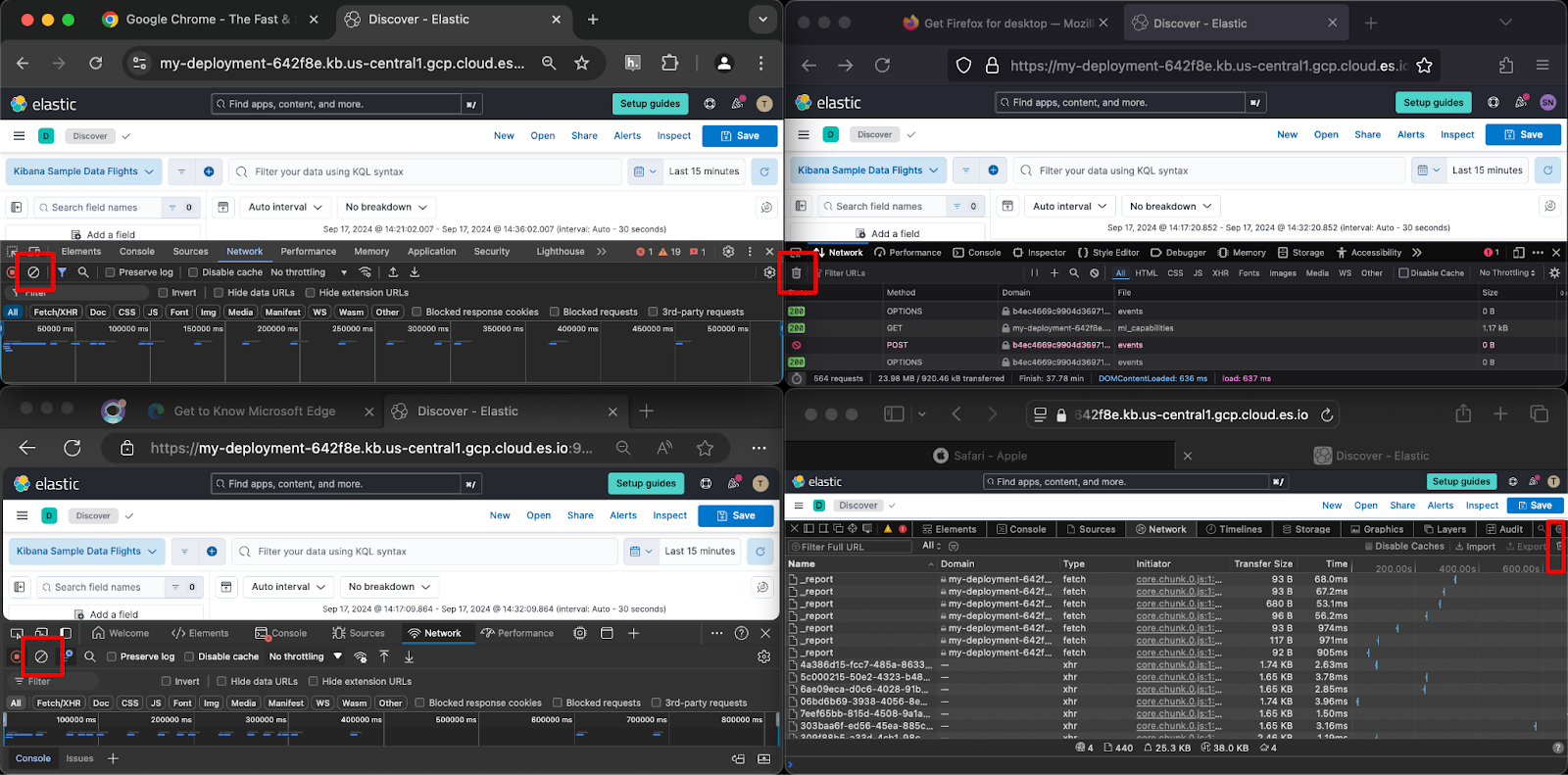Open search in Chrome DevTools Network toolbar
The image size is (1568, 775).
pyautogui.click(x=83, y=272)
